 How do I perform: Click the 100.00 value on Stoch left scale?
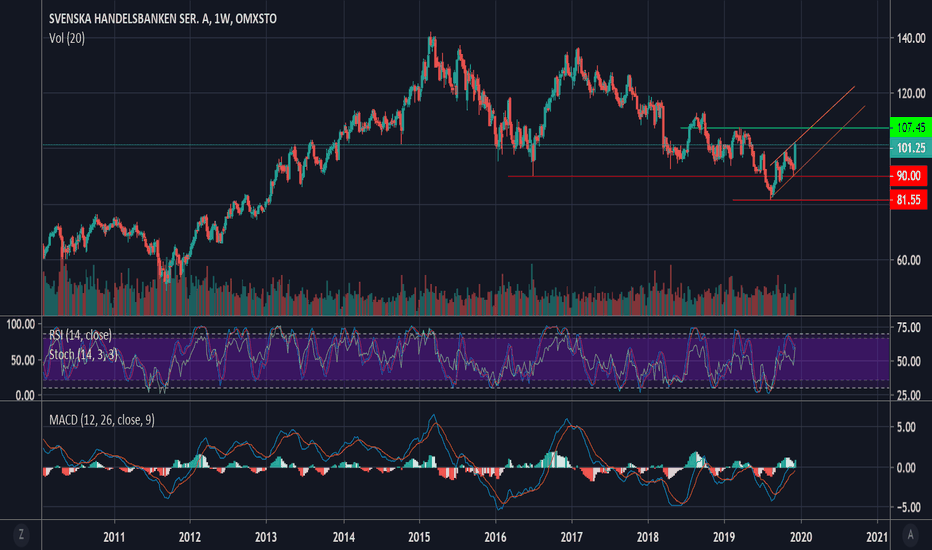point(20,324)
